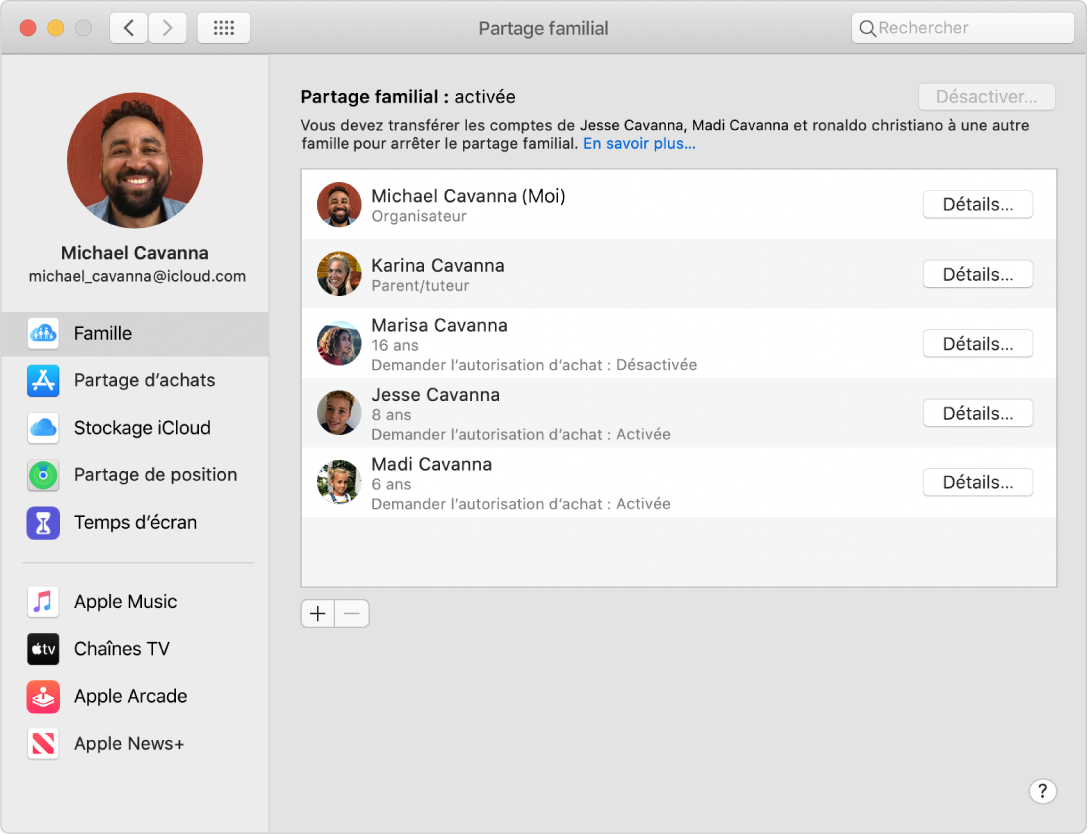The height and width of the screenshot is (835, 1088).
Task: Select the Michael Cavanna (Moi) name
Action: click(x=468, y=196)
